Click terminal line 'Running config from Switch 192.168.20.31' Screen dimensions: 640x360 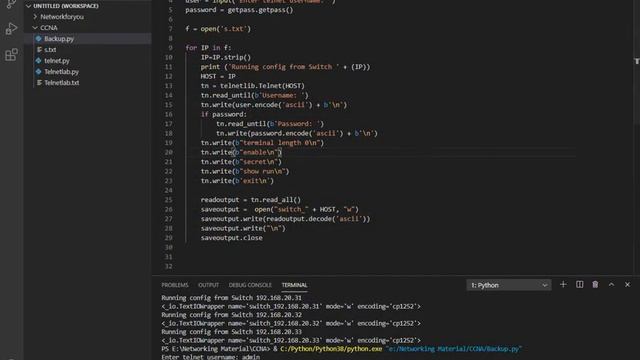(x=231, y=298)
